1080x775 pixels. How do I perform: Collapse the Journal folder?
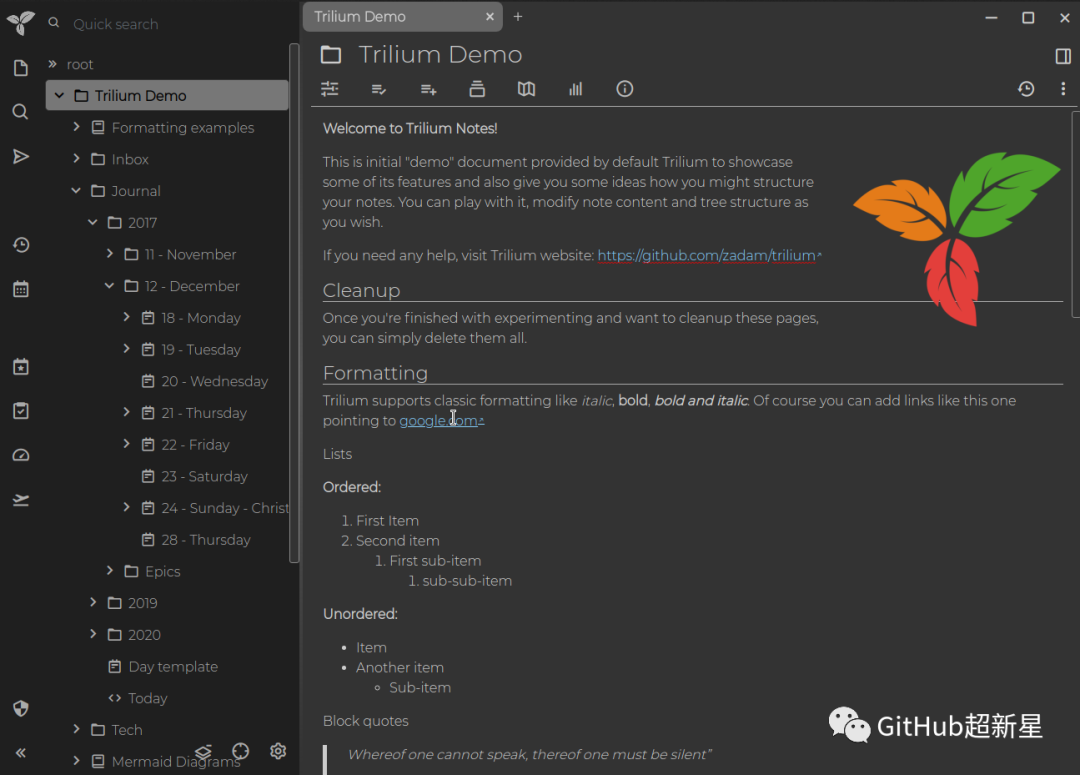pyautogui.click(x=76, y=190)
